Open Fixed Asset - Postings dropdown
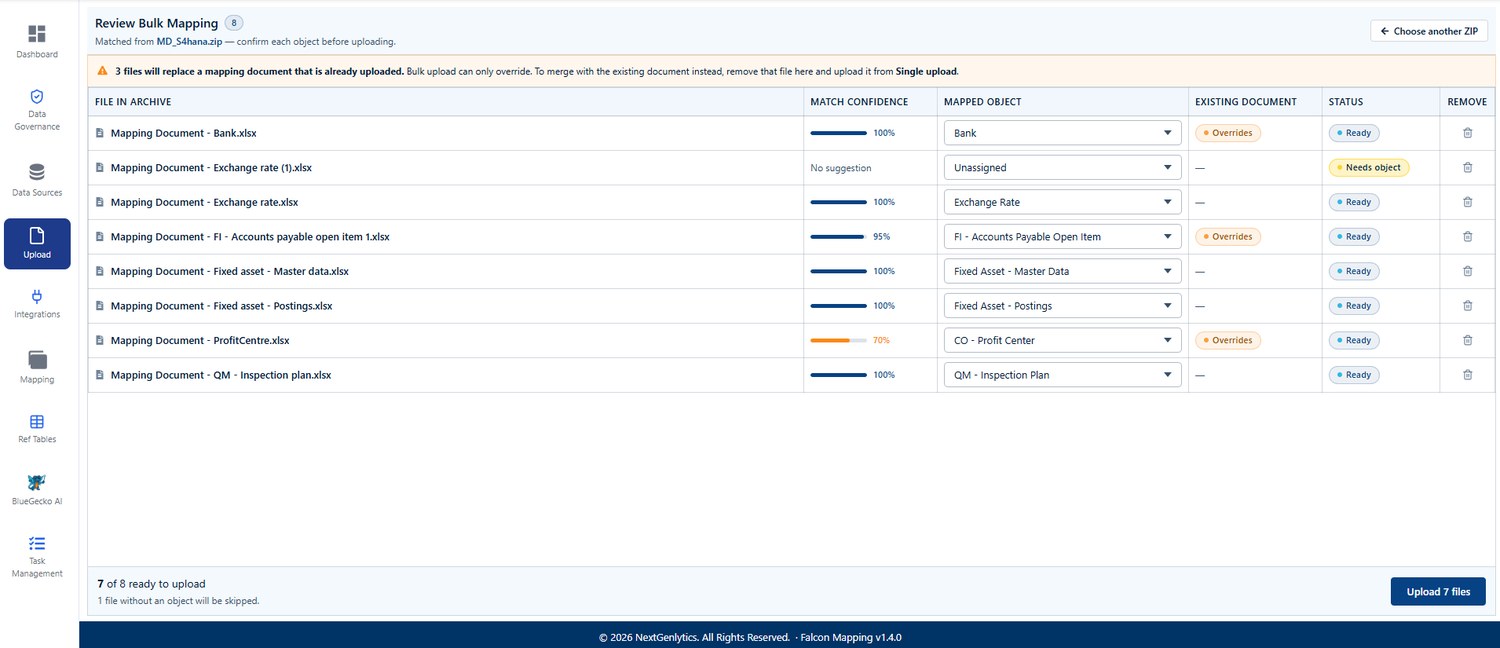This screenshot has width=1500, height=648. [x=1062, y=306]
